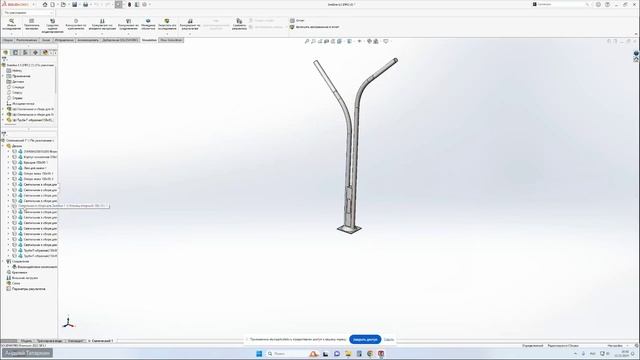Screen dimensions: 640x360
Task: Switch to the ConfigurationManager panel icon
Action: (x=25, y=53)
